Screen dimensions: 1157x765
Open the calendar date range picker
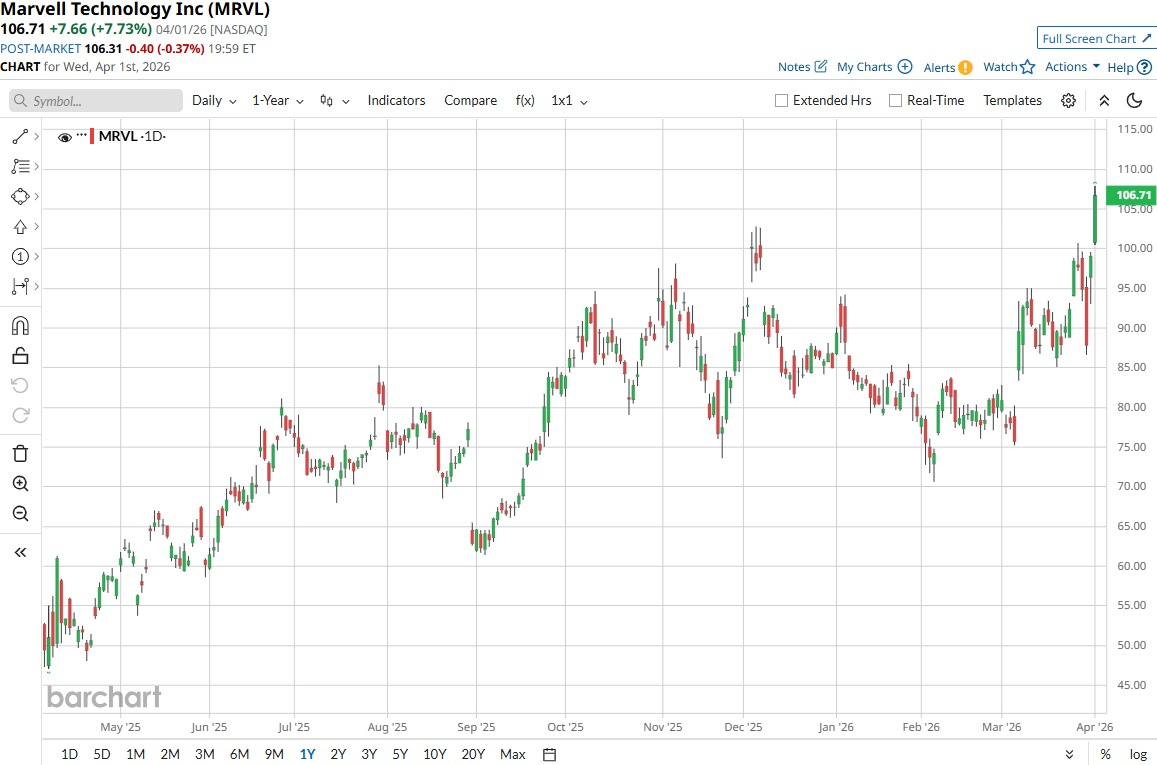pyautogui.click(x=549, y=754)
